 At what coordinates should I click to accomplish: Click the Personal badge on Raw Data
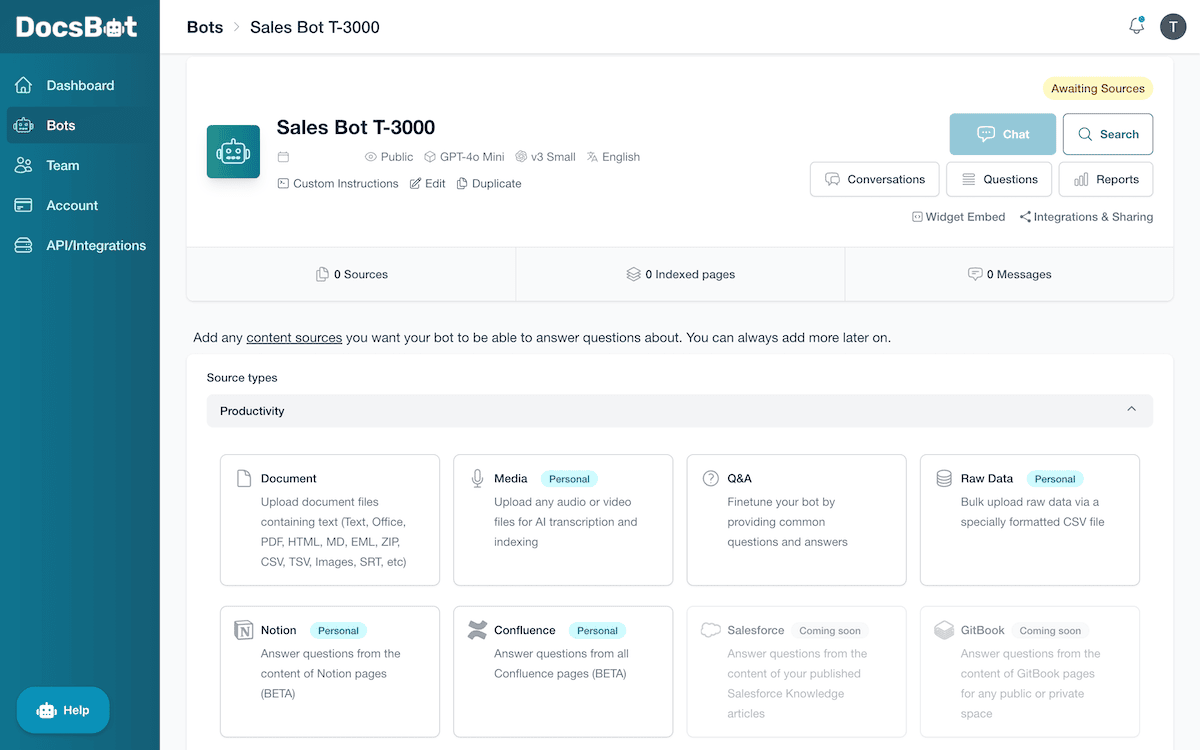tap(1055, 479)
